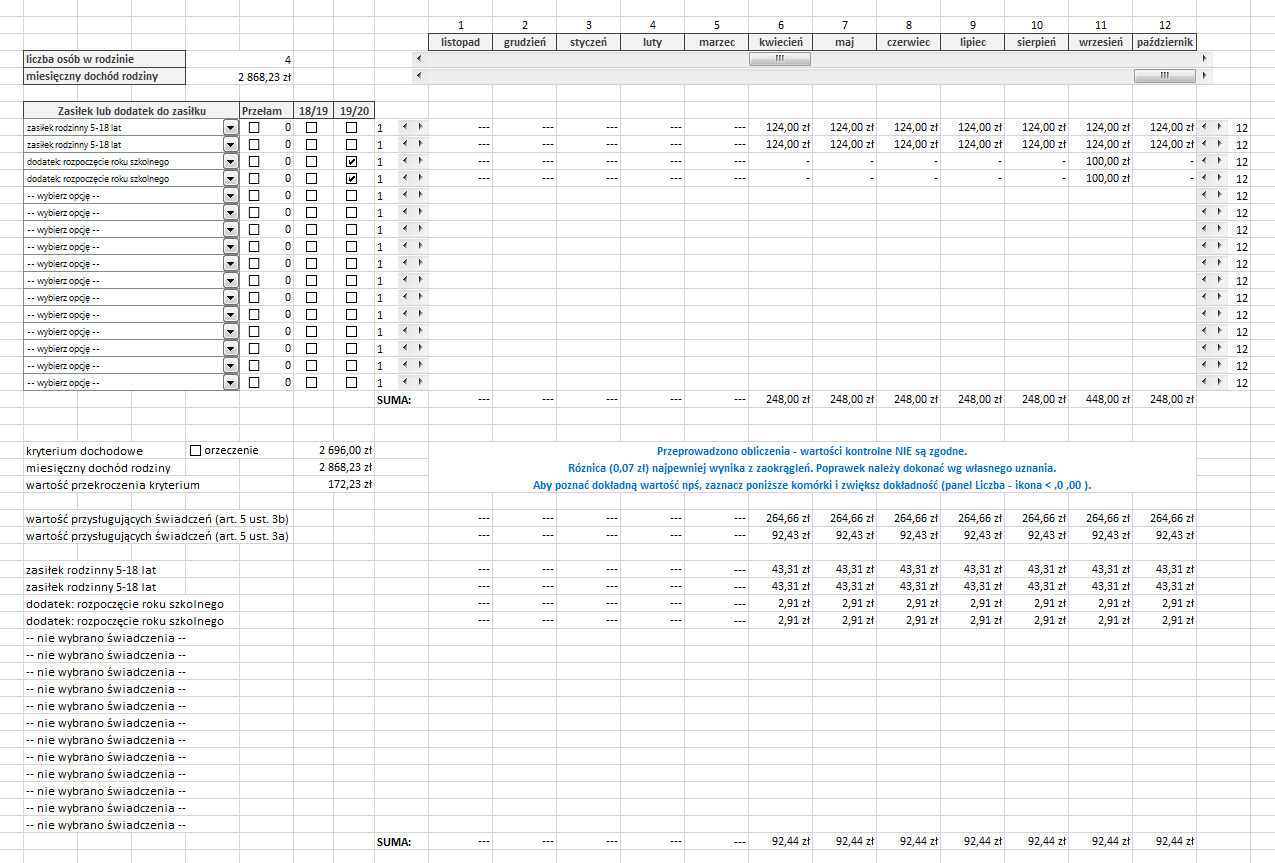Click end-month left spinner arrow, first 'dodatek' row
Screen dimensions: 1275x863
pyautogui.click(x=1204, y=162)
